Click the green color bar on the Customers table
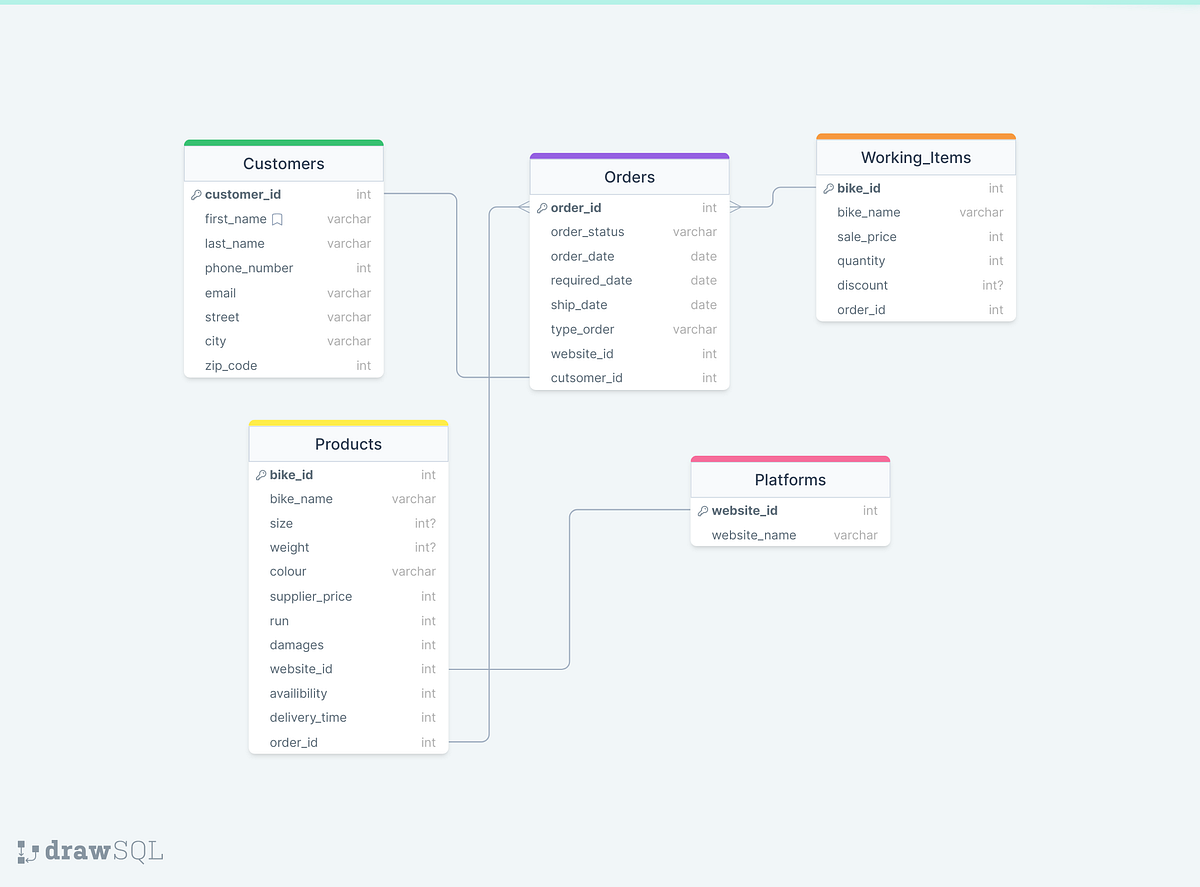This screenshot has width=1200, height=887. (x=283, y=141)
